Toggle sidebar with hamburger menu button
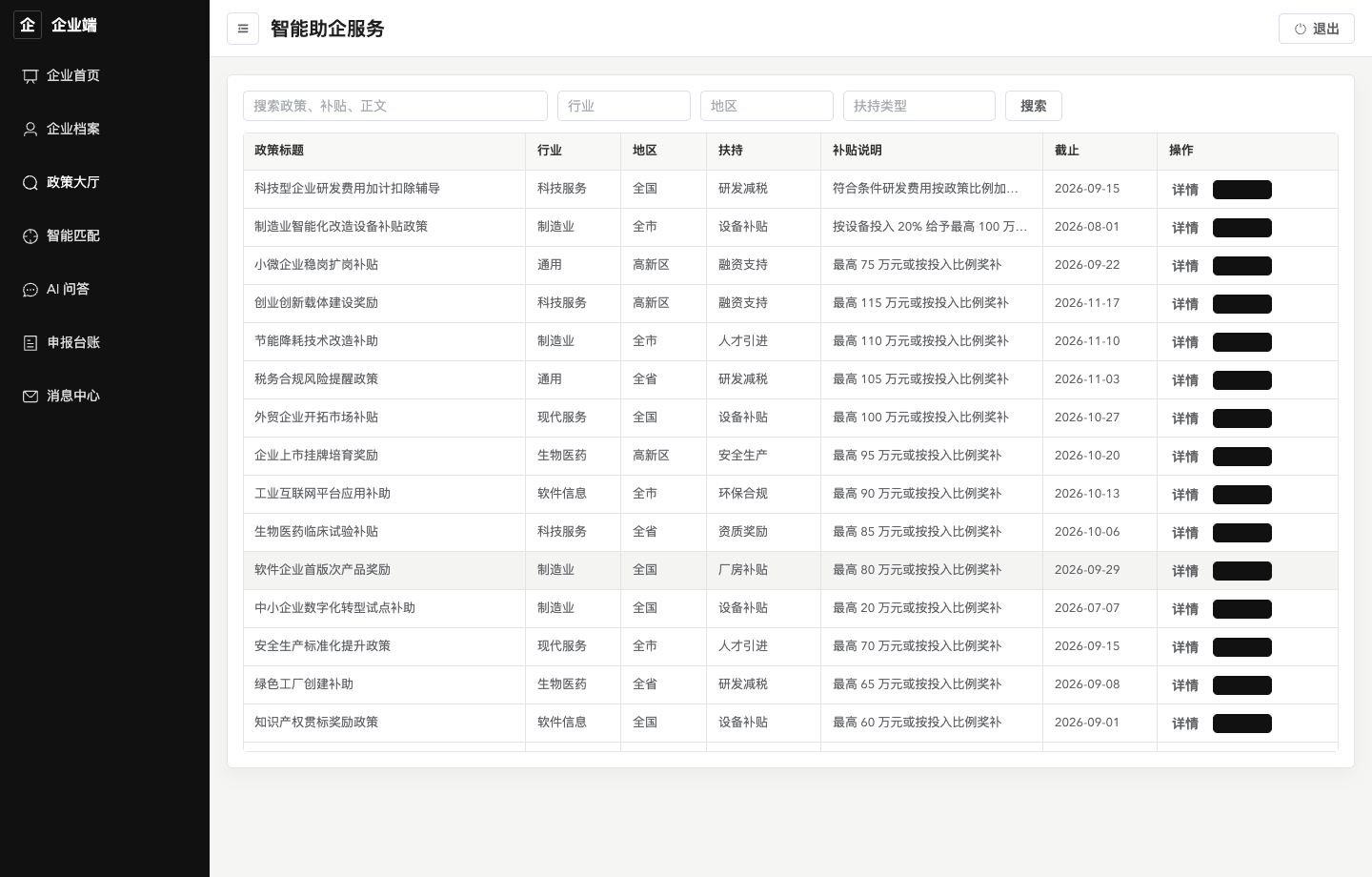 click(243, 29)
